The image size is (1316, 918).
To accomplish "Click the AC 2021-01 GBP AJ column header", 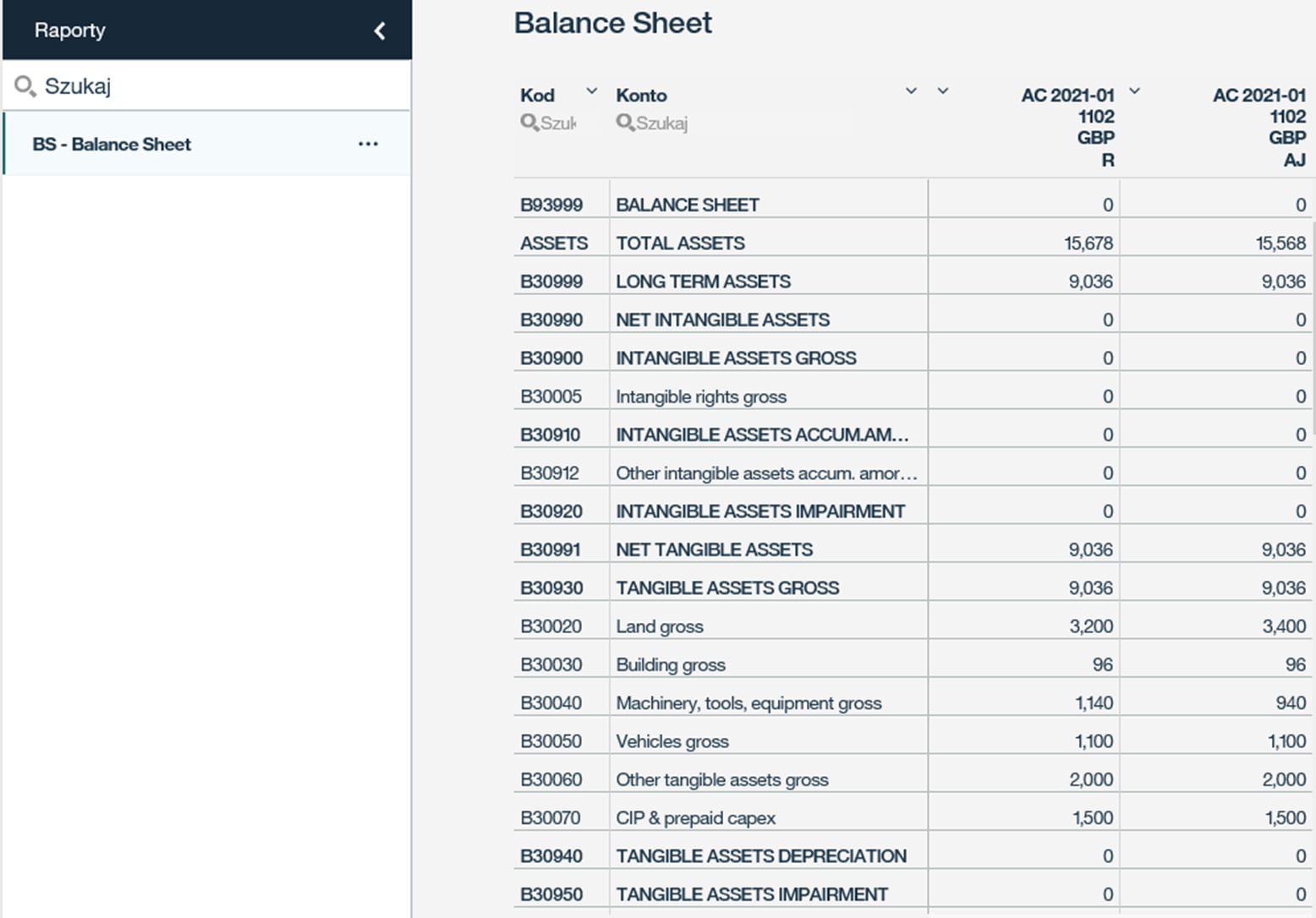I will pyautogui.click(x=1258, y=127).
